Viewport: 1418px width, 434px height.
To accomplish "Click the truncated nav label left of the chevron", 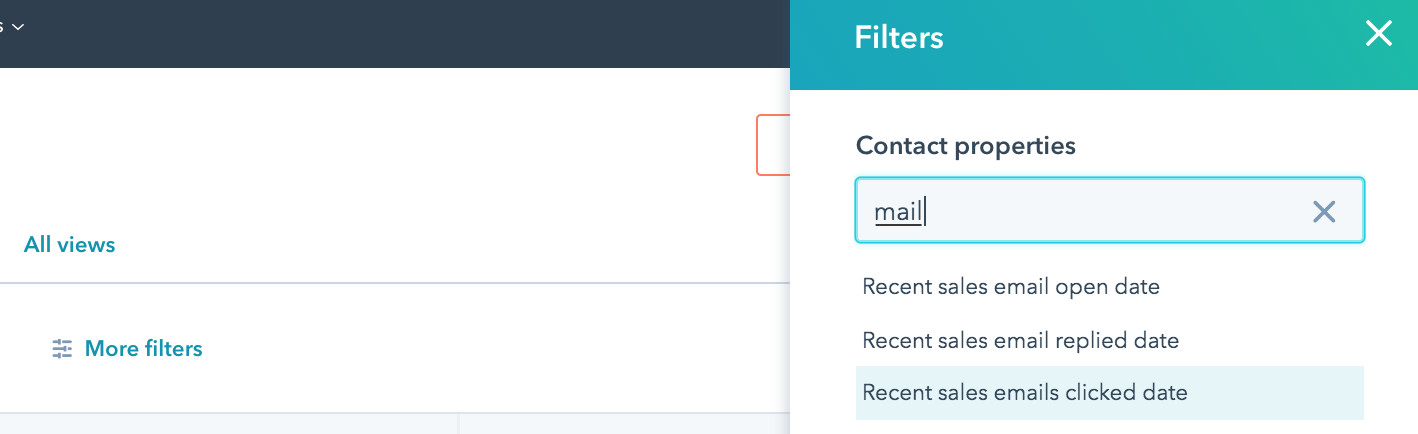I will point(3,26).
